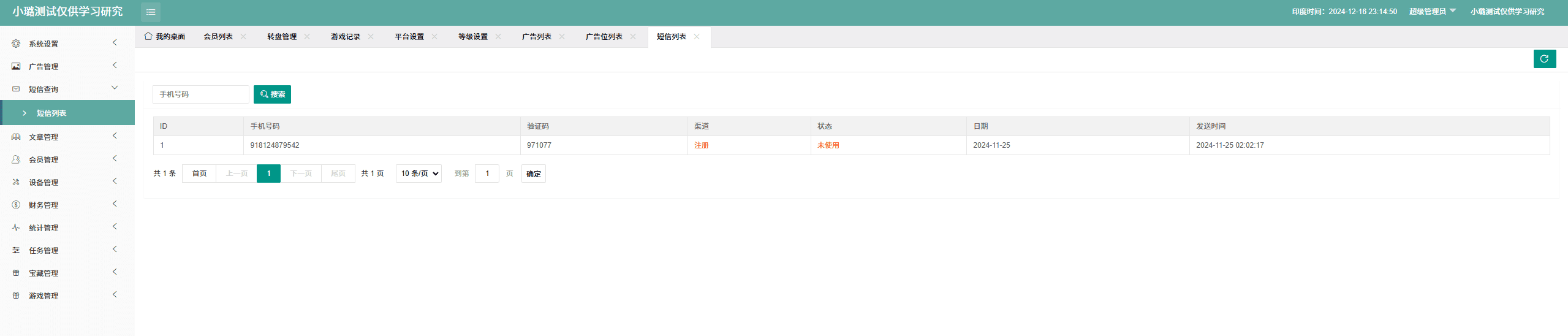Viewport: 1568px width, 336px height.
Task: Click the jump-to-page number input
Action: pyautogui.click(x=487, y=174)
